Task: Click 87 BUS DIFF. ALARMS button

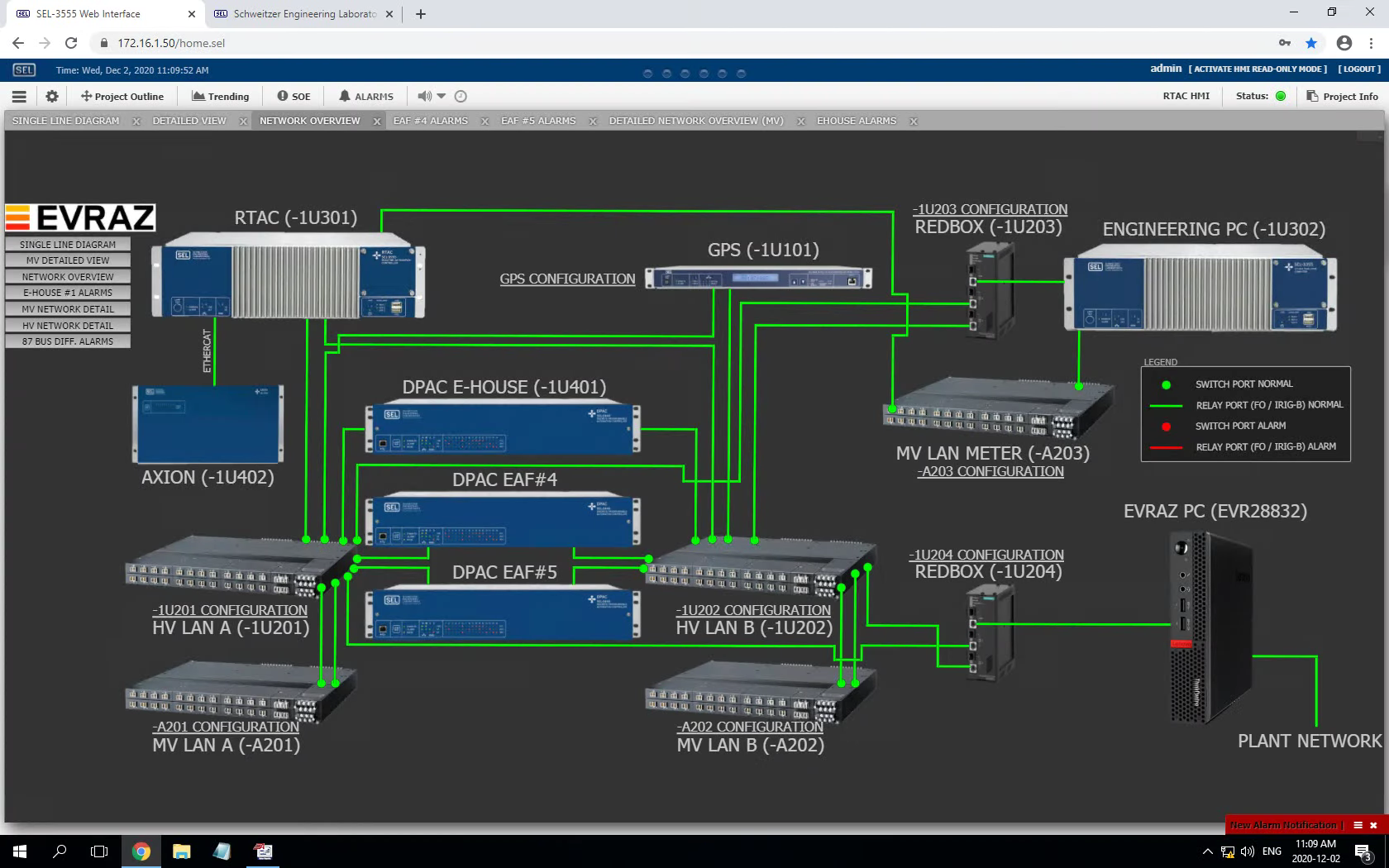Action: click(x=68, y=341)
